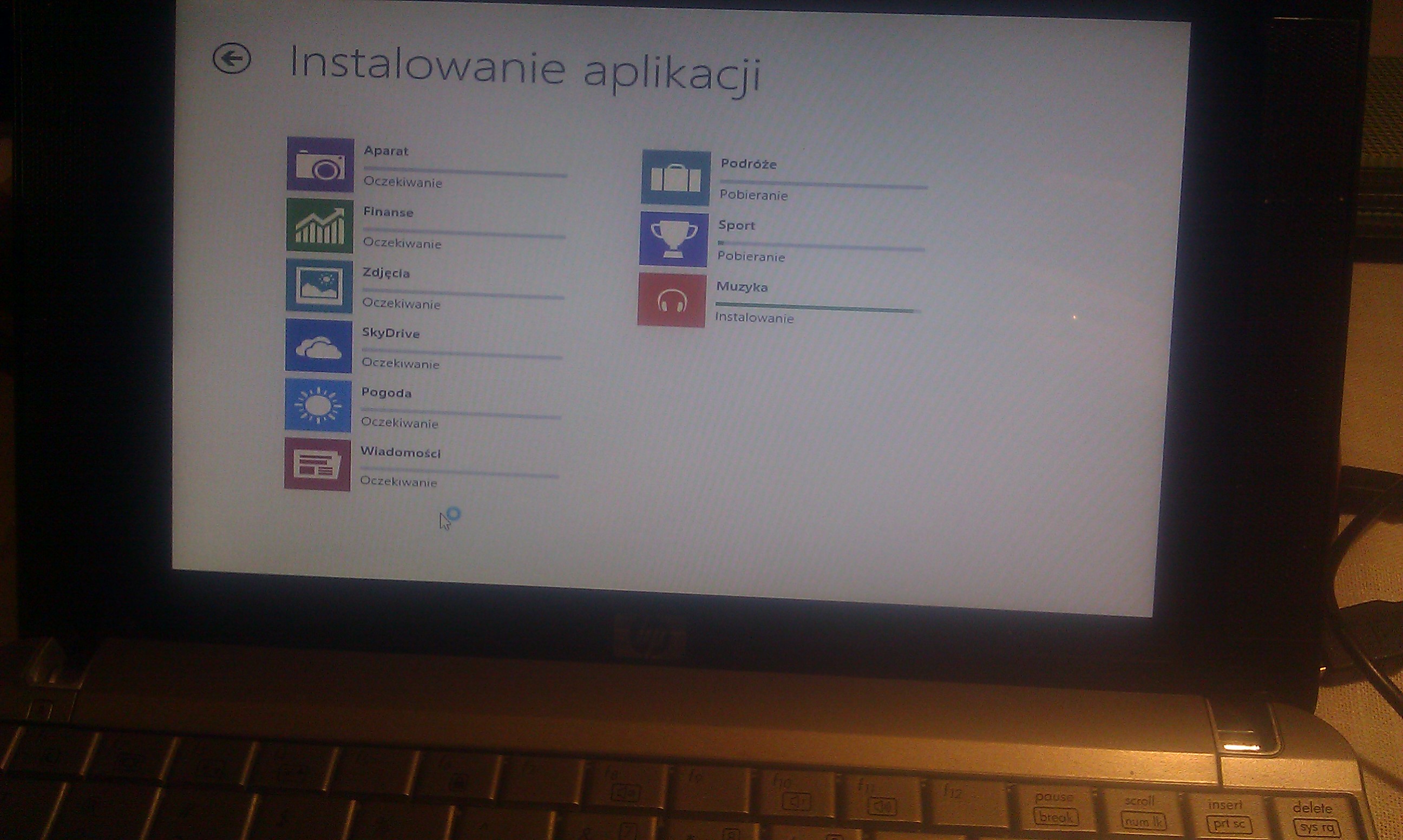Click the Pobieranie status under Podróże

pos(753,195)
